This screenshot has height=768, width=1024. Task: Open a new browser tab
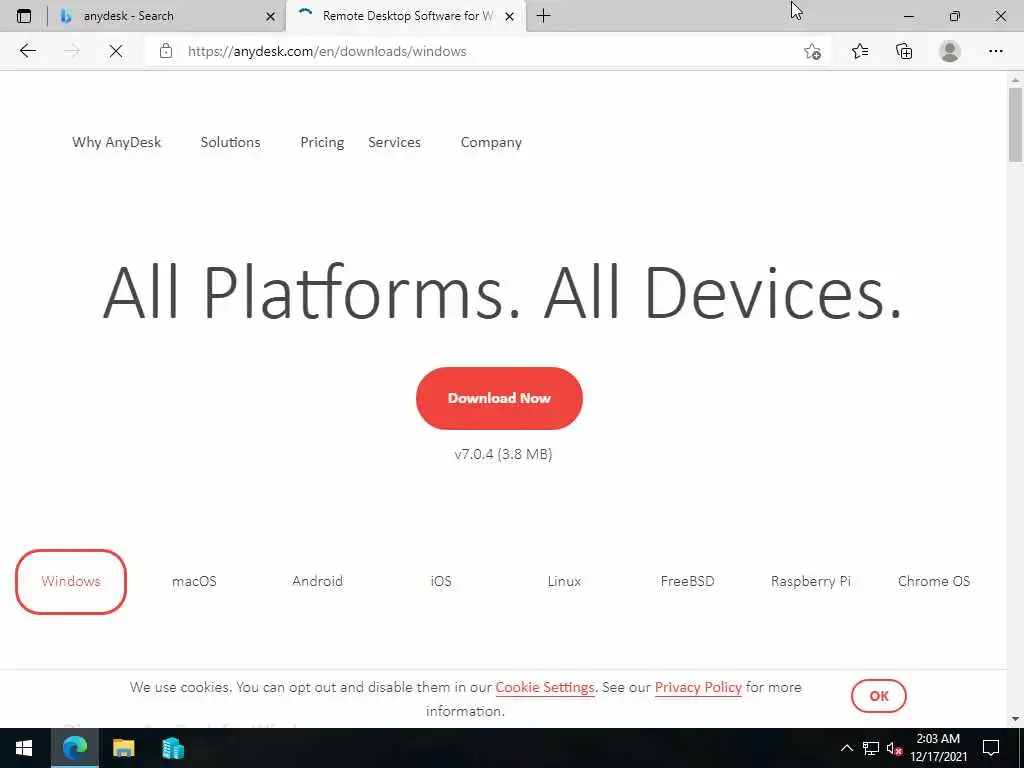[x=543, y=16]
